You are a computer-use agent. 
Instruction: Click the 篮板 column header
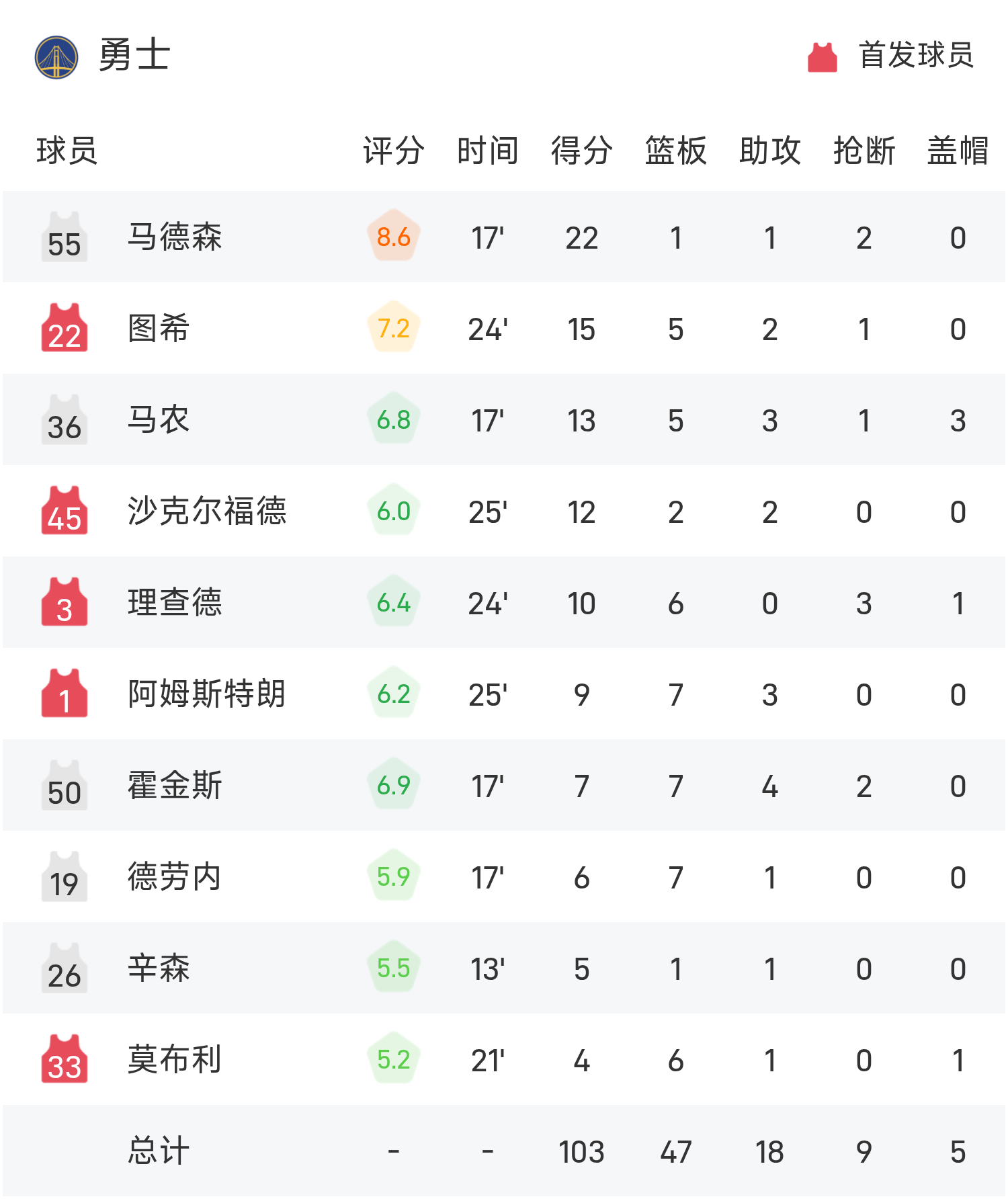[x=676, y=150]
